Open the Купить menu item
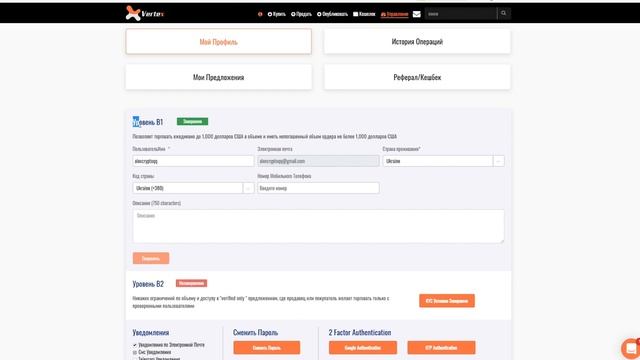640x360 pixels. point(276,14)
